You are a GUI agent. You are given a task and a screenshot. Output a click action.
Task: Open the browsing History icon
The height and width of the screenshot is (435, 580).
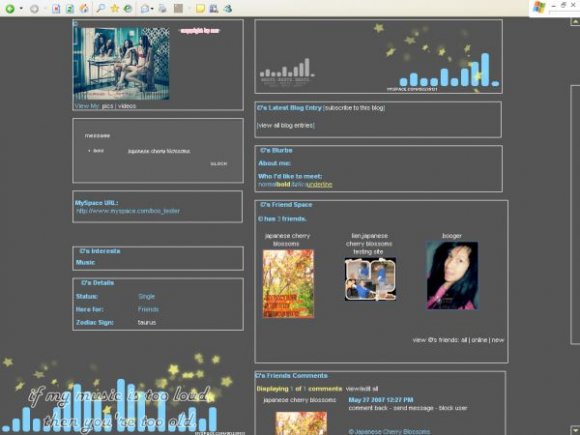[x=128, y=8]
